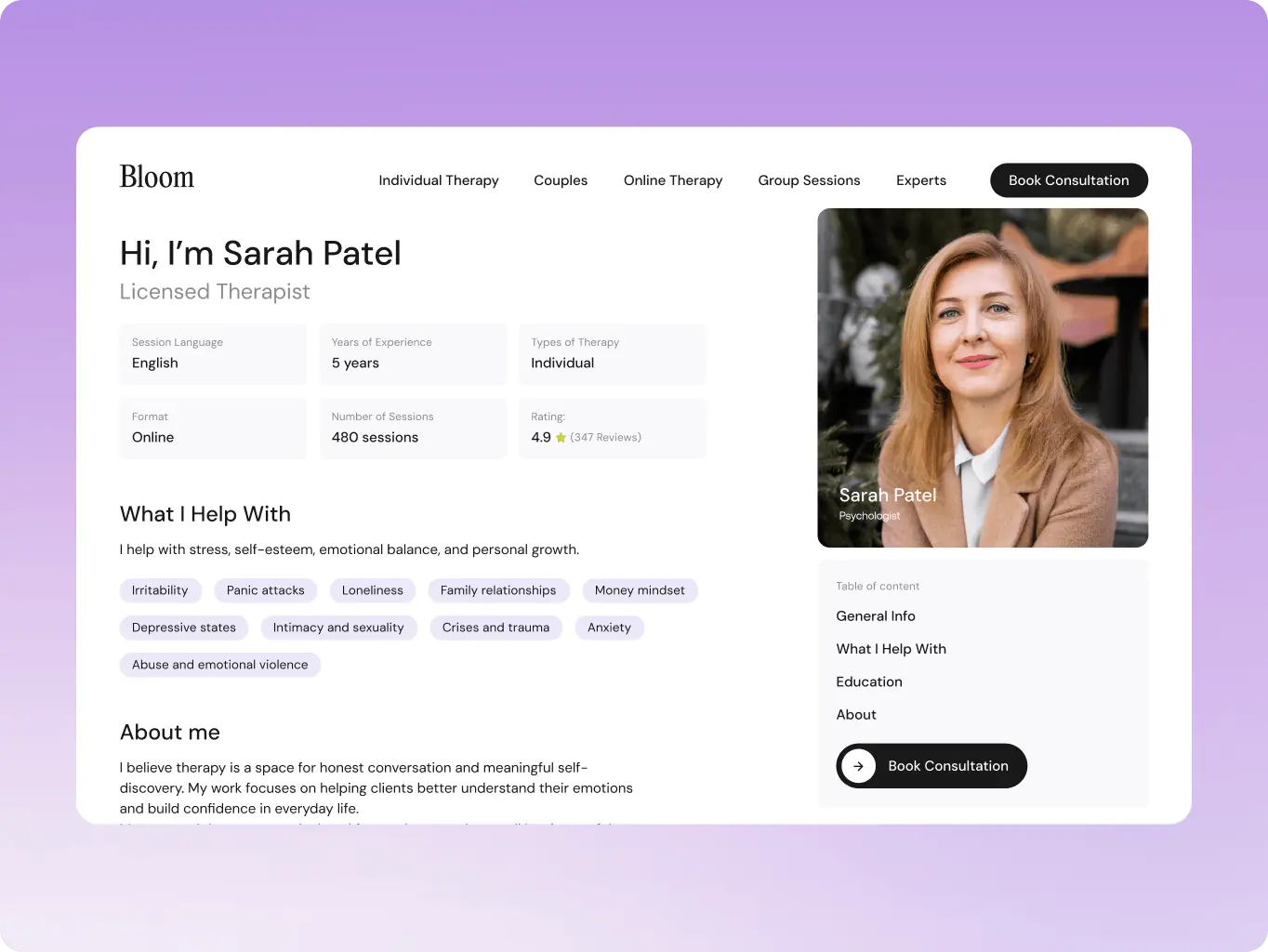Go to the Couples page
The height and width of the screenshot is (952, 1268).
pos(561,180)
